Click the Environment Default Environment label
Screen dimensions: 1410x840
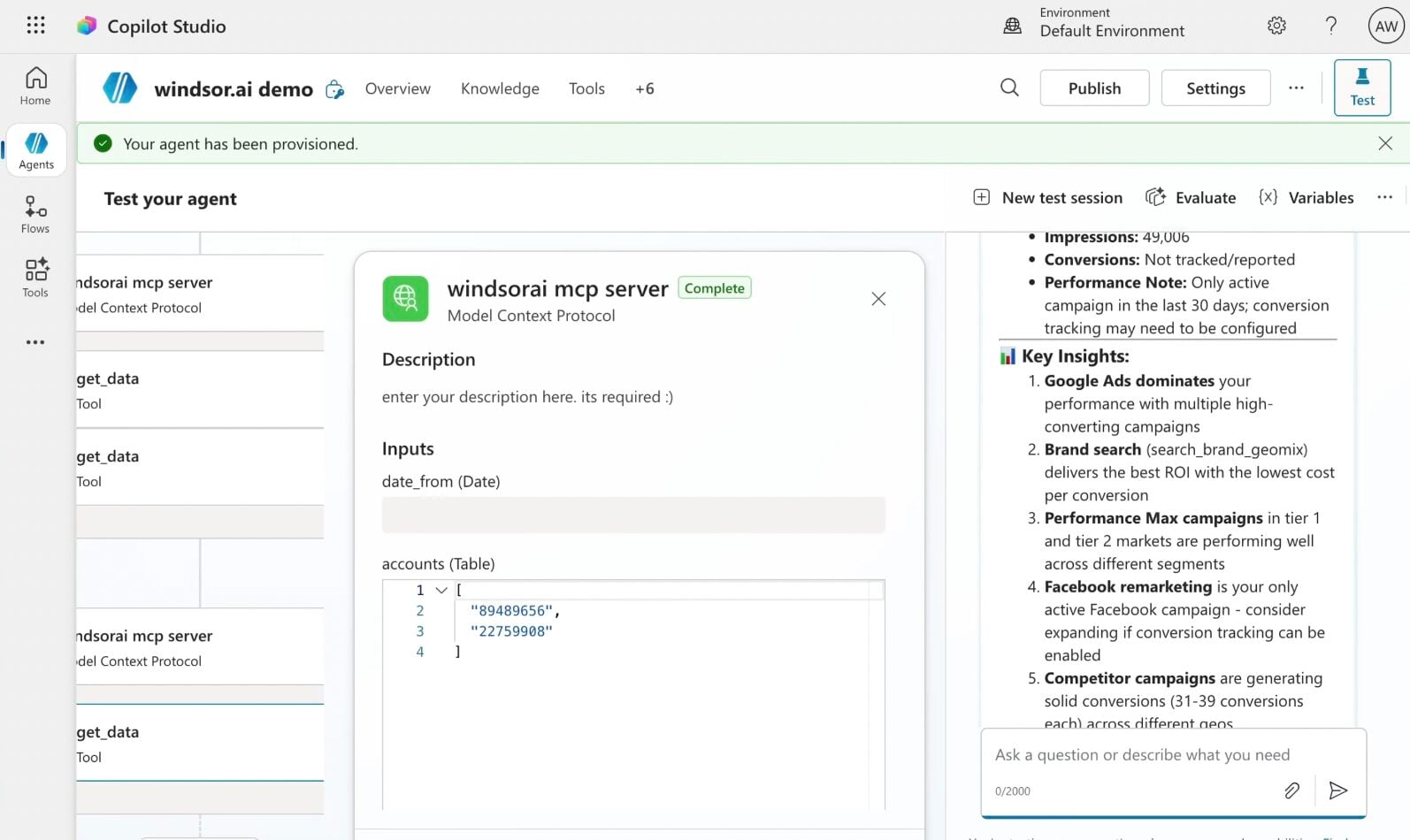coord(1112,23)
